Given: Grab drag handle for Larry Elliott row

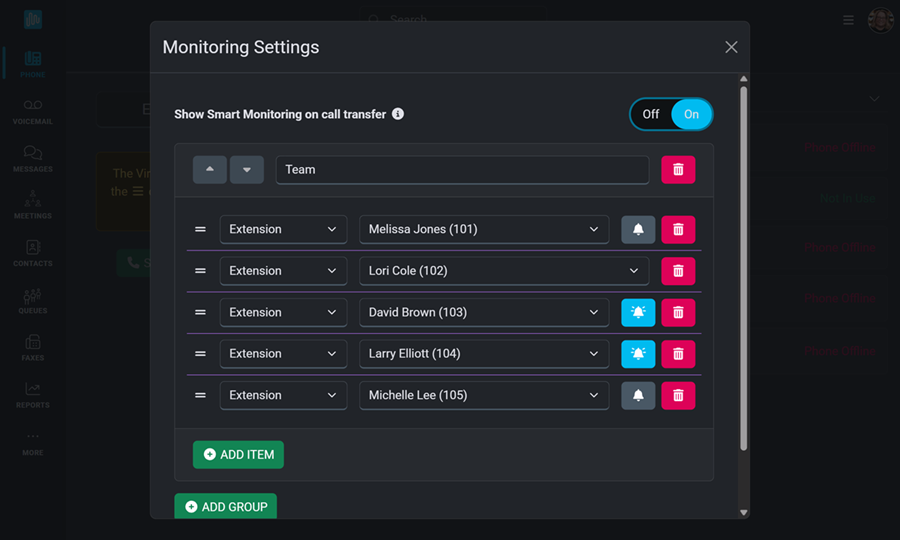Looking at the screenshot, I should click(x=200, y=353).
